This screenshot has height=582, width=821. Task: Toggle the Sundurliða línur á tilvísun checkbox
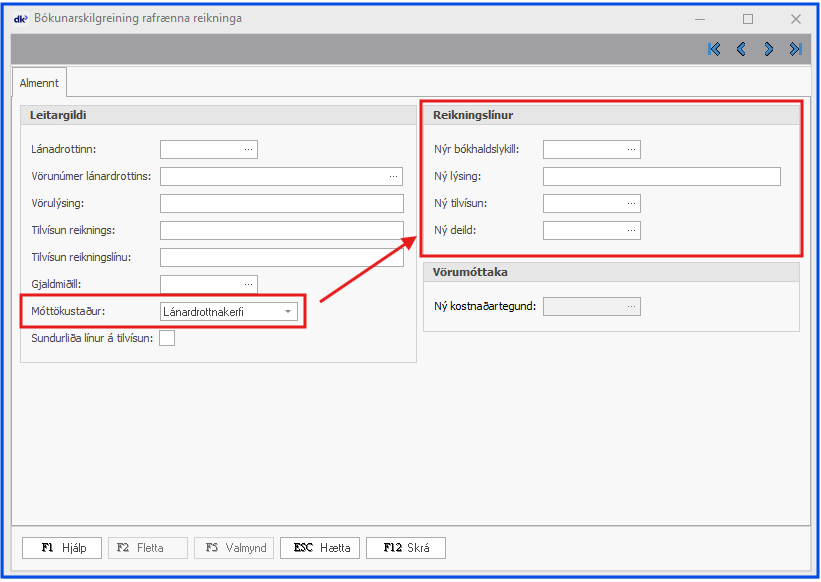click(x=168, y=338)
